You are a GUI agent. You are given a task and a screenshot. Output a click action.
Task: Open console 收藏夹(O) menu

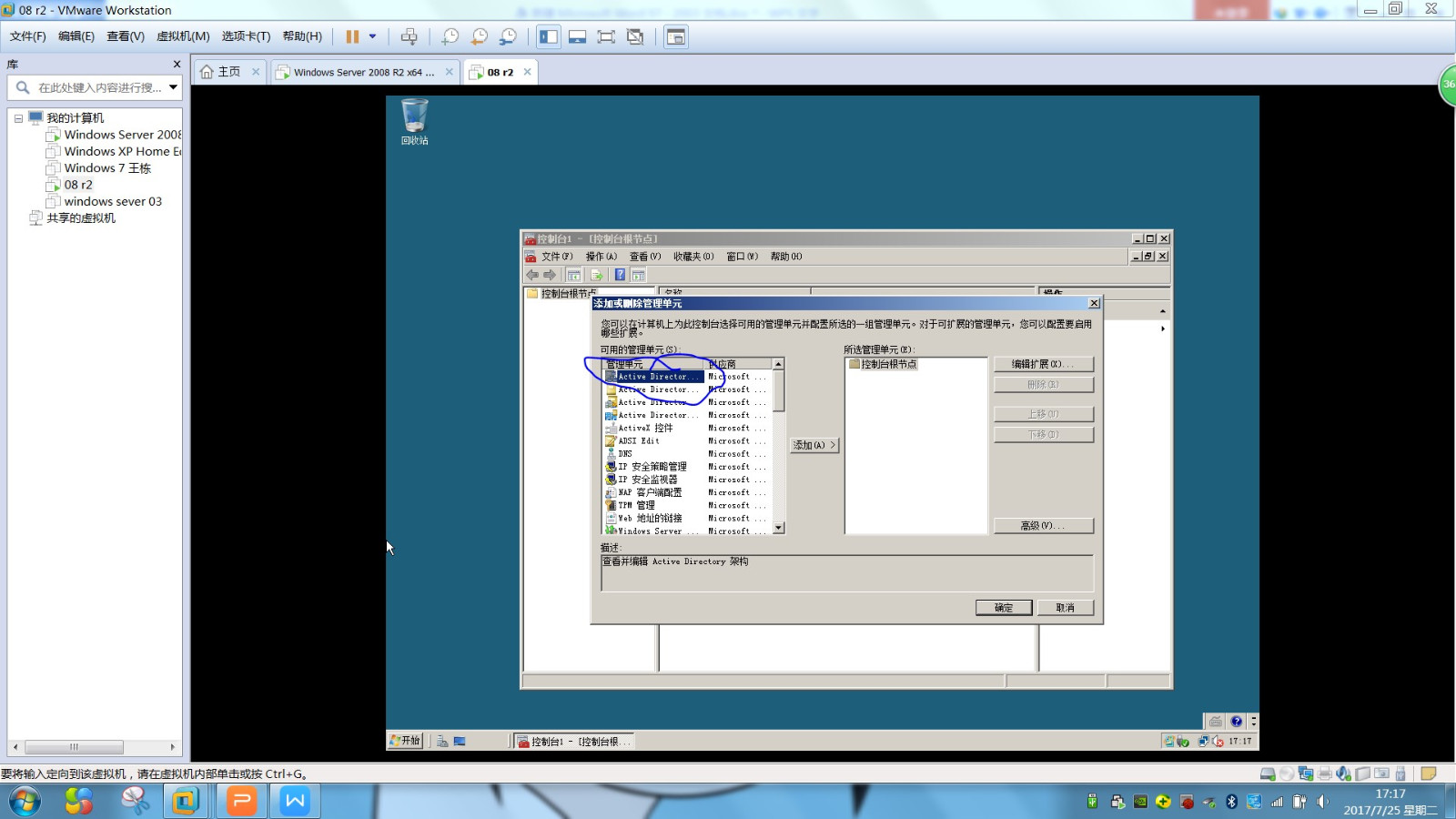693,257
